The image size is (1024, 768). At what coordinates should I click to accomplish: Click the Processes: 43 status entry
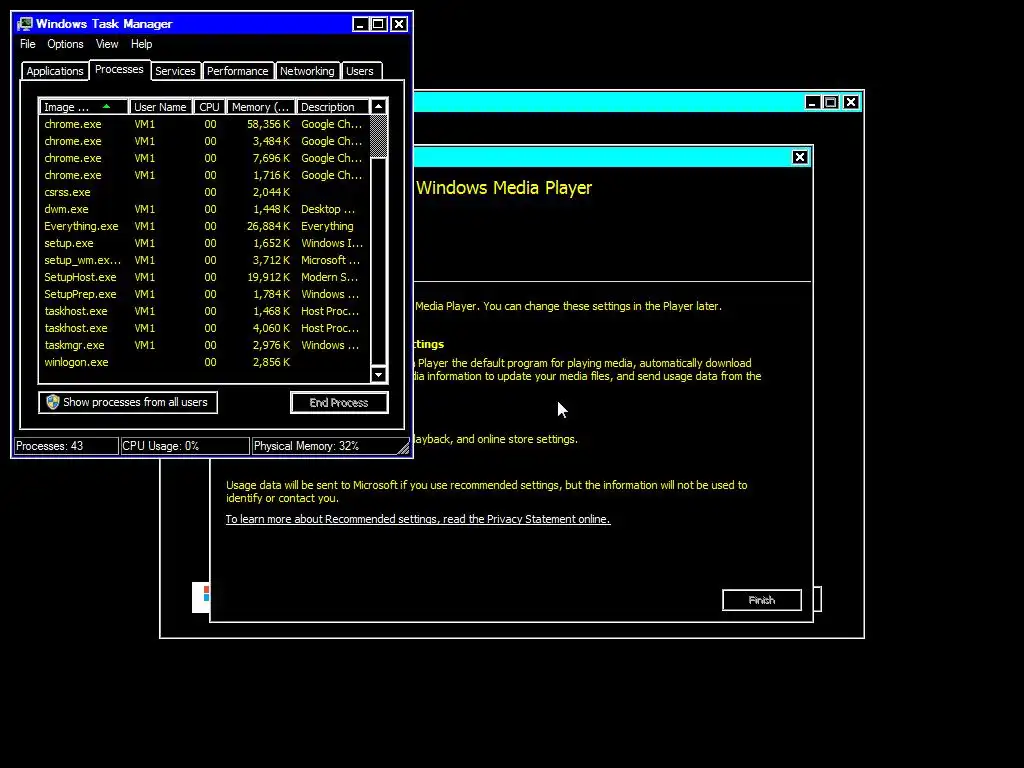click(66, 446)
